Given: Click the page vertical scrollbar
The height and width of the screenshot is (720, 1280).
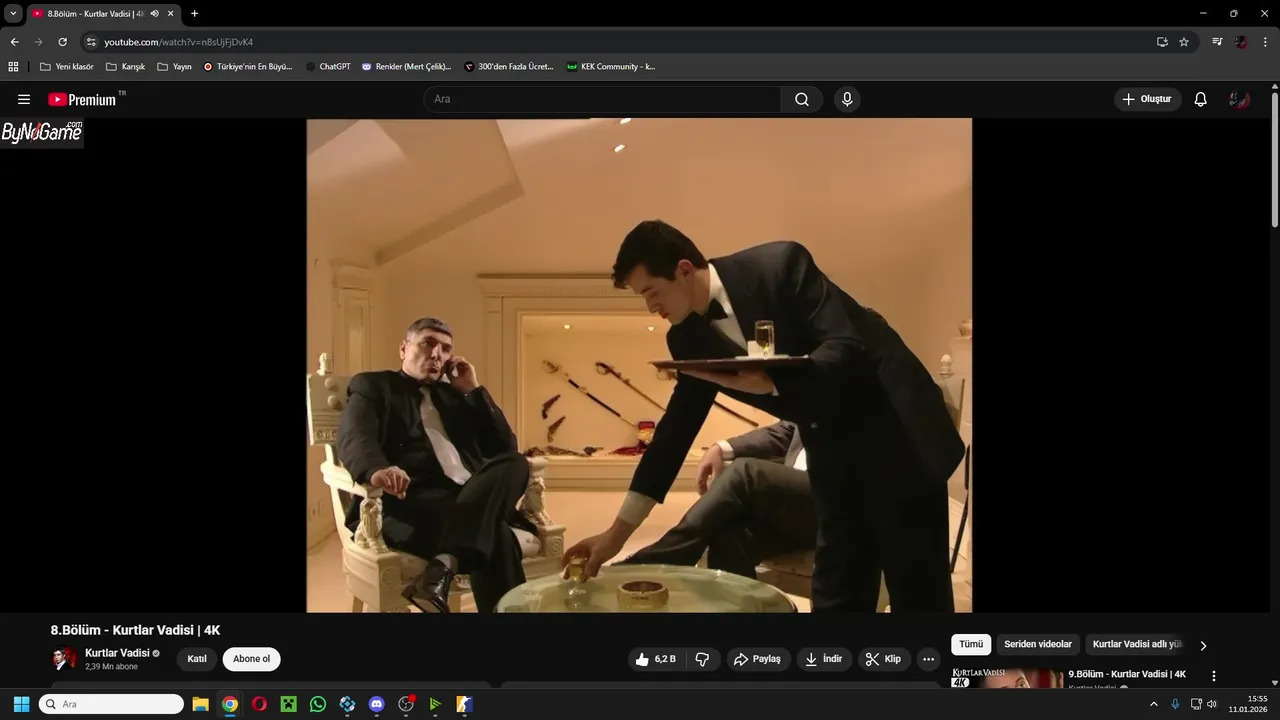Looking at the screenshot, I should click(x=1275, y=160).
